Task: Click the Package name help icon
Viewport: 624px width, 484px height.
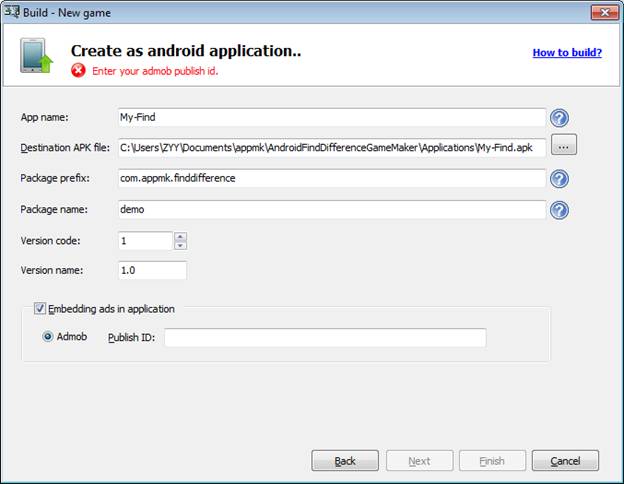Action: coord(559,210)
